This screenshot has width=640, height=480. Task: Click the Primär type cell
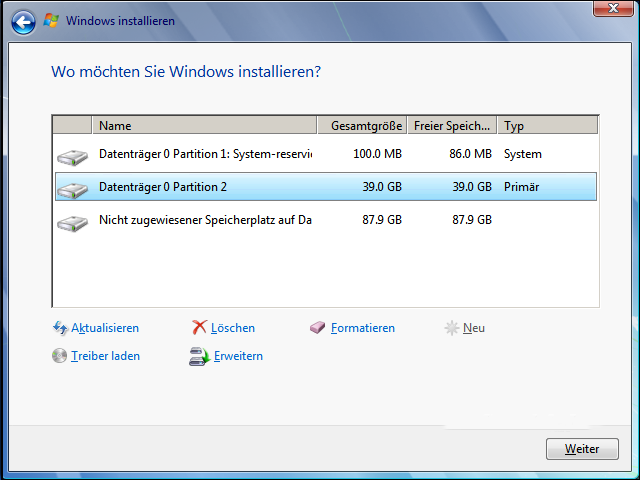pyautogui.click(x=521, y=187)
